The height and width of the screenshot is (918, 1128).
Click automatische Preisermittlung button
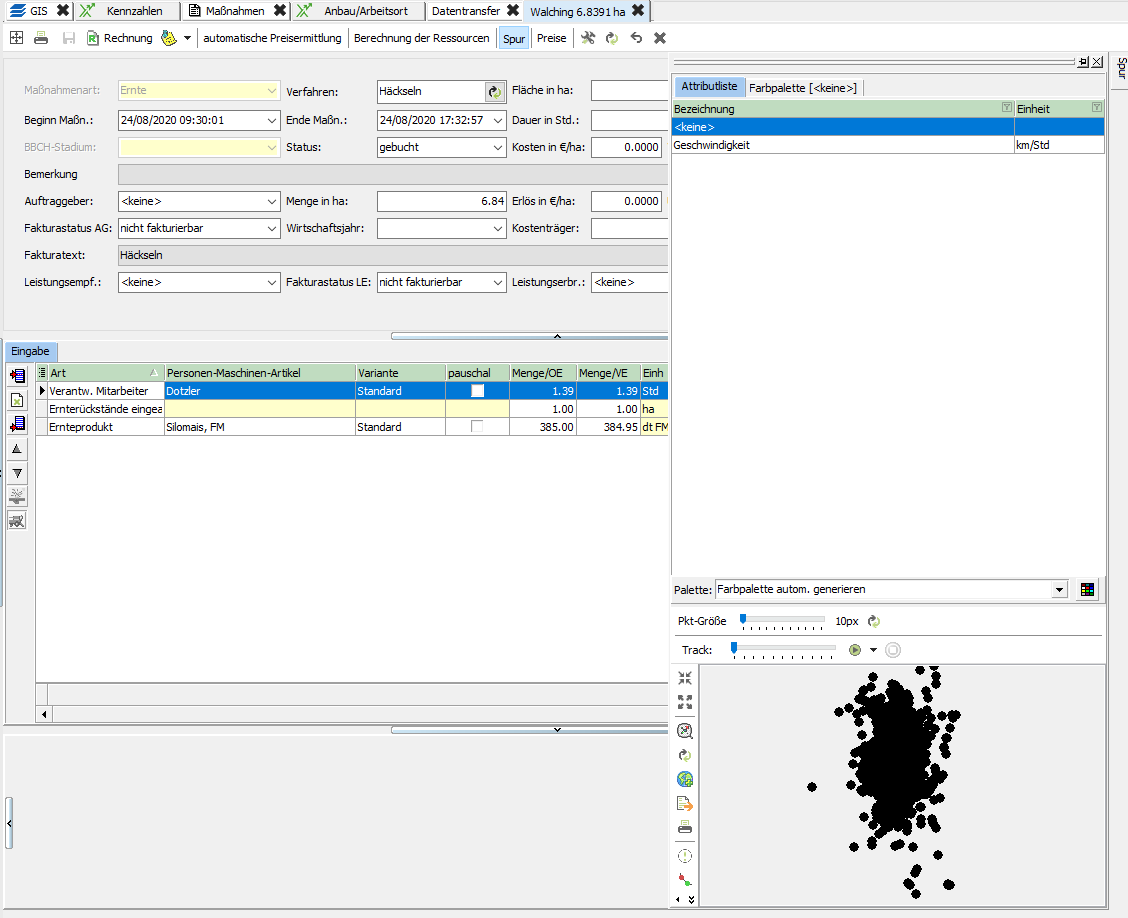272,38
